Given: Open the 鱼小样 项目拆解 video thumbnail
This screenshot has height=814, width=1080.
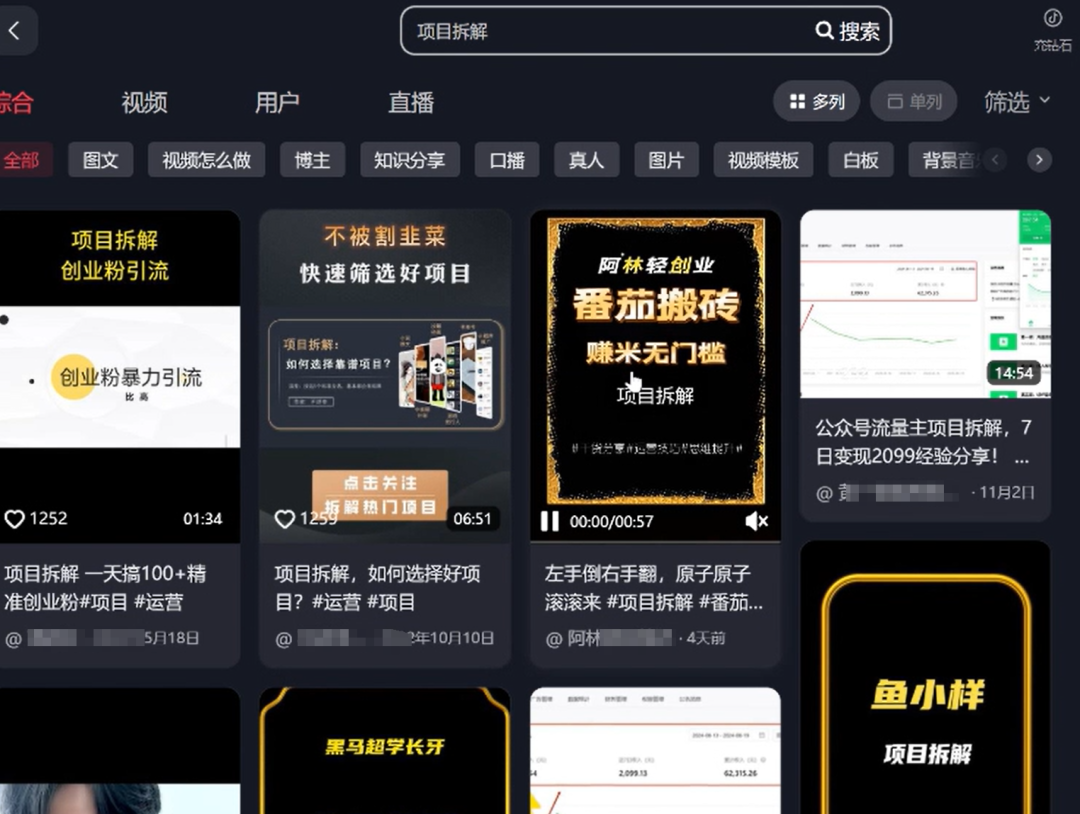Looking at the screenshot, I should pos(925,678).
